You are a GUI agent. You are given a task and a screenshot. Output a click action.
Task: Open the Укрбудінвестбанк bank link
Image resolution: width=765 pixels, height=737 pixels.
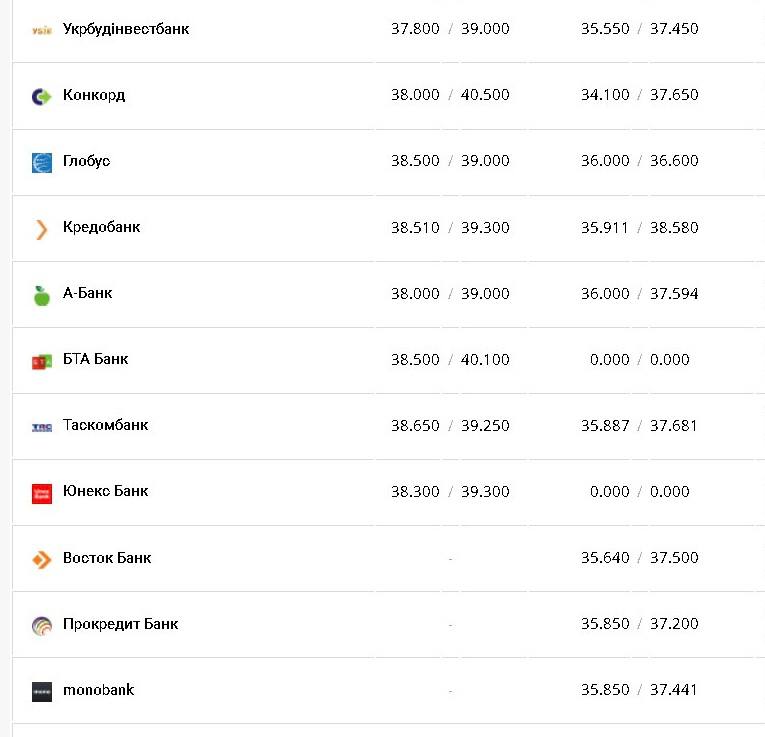tap(125, 29)
